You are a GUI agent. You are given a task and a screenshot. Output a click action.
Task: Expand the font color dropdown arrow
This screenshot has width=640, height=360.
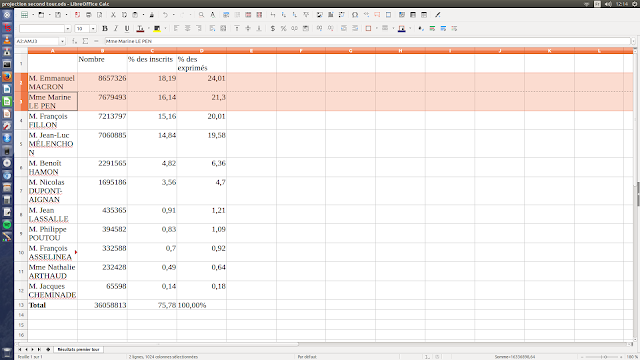coord(148,28)
